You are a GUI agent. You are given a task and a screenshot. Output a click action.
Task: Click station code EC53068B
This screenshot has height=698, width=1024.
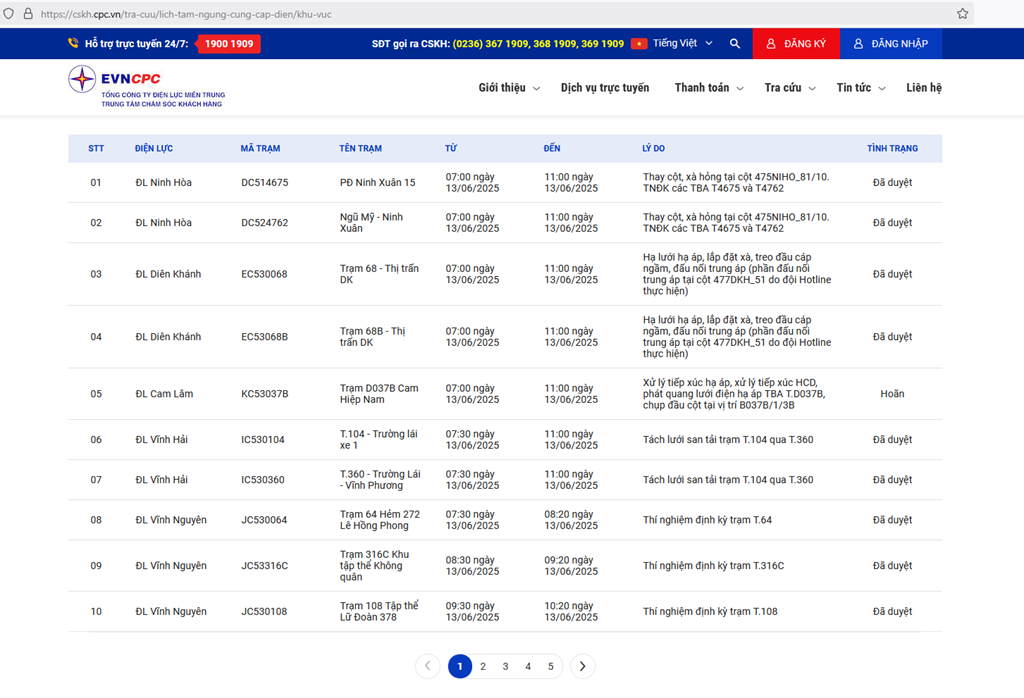(x=264, y=337)
